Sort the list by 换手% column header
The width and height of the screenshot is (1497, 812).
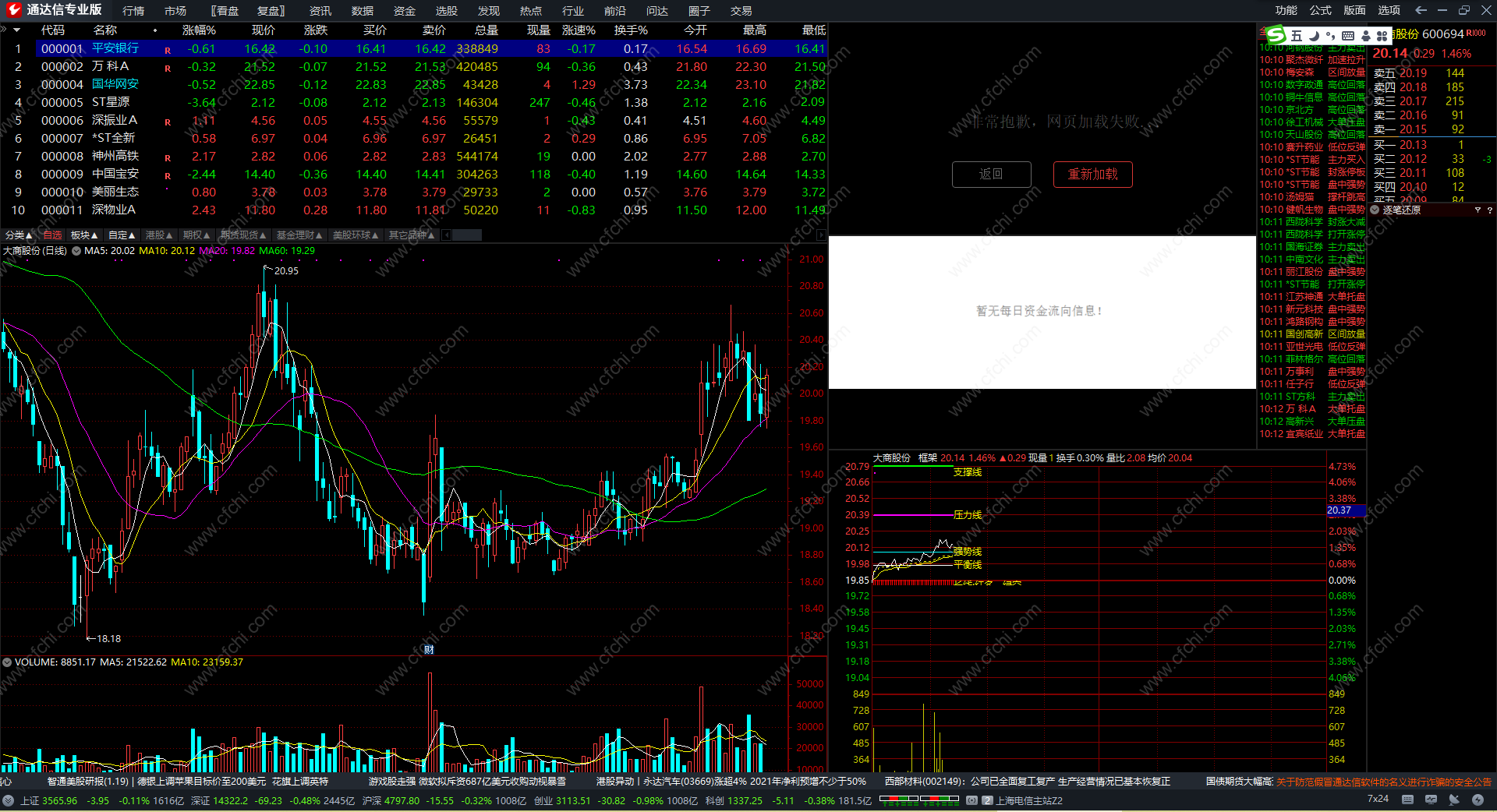pos(631,30)
